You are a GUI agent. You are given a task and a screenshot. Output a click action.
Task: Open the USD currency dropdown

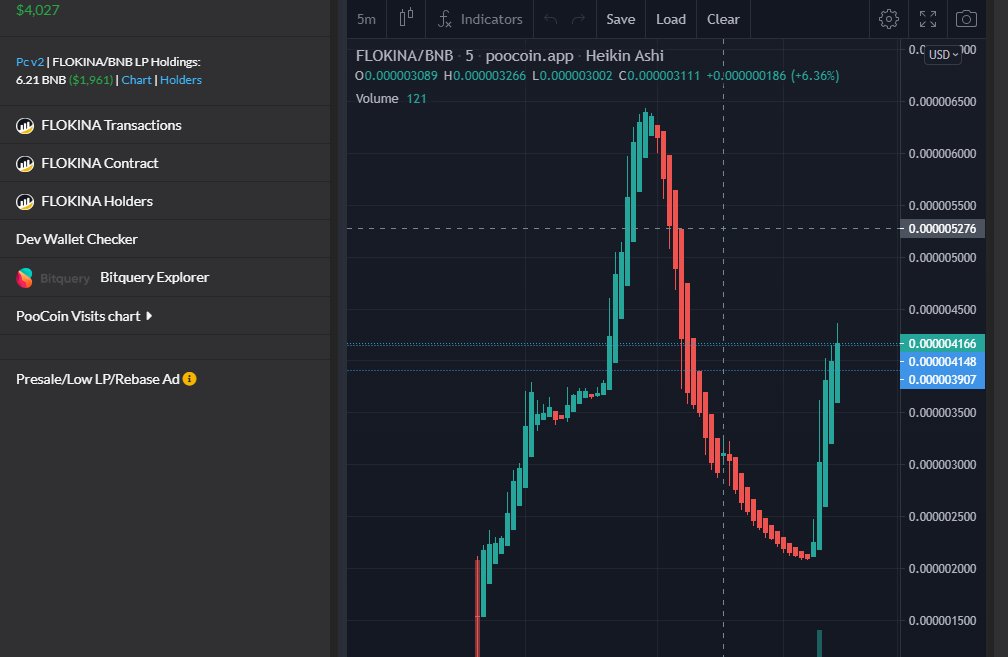[943, 55]
